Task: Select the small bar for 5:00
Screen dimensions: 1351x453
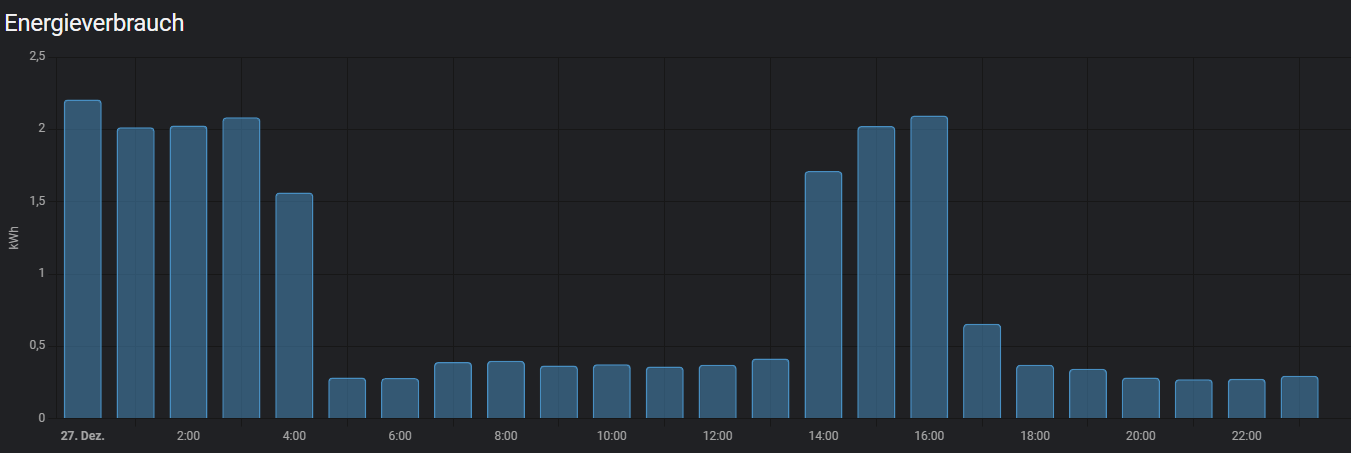Action: 347,398
